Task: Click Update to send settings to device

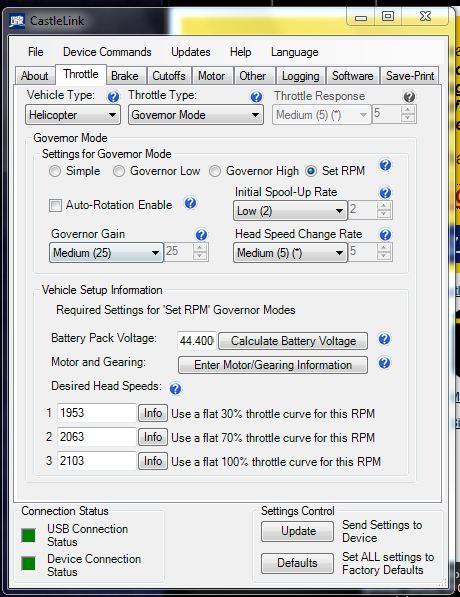Action: [297, 531]
